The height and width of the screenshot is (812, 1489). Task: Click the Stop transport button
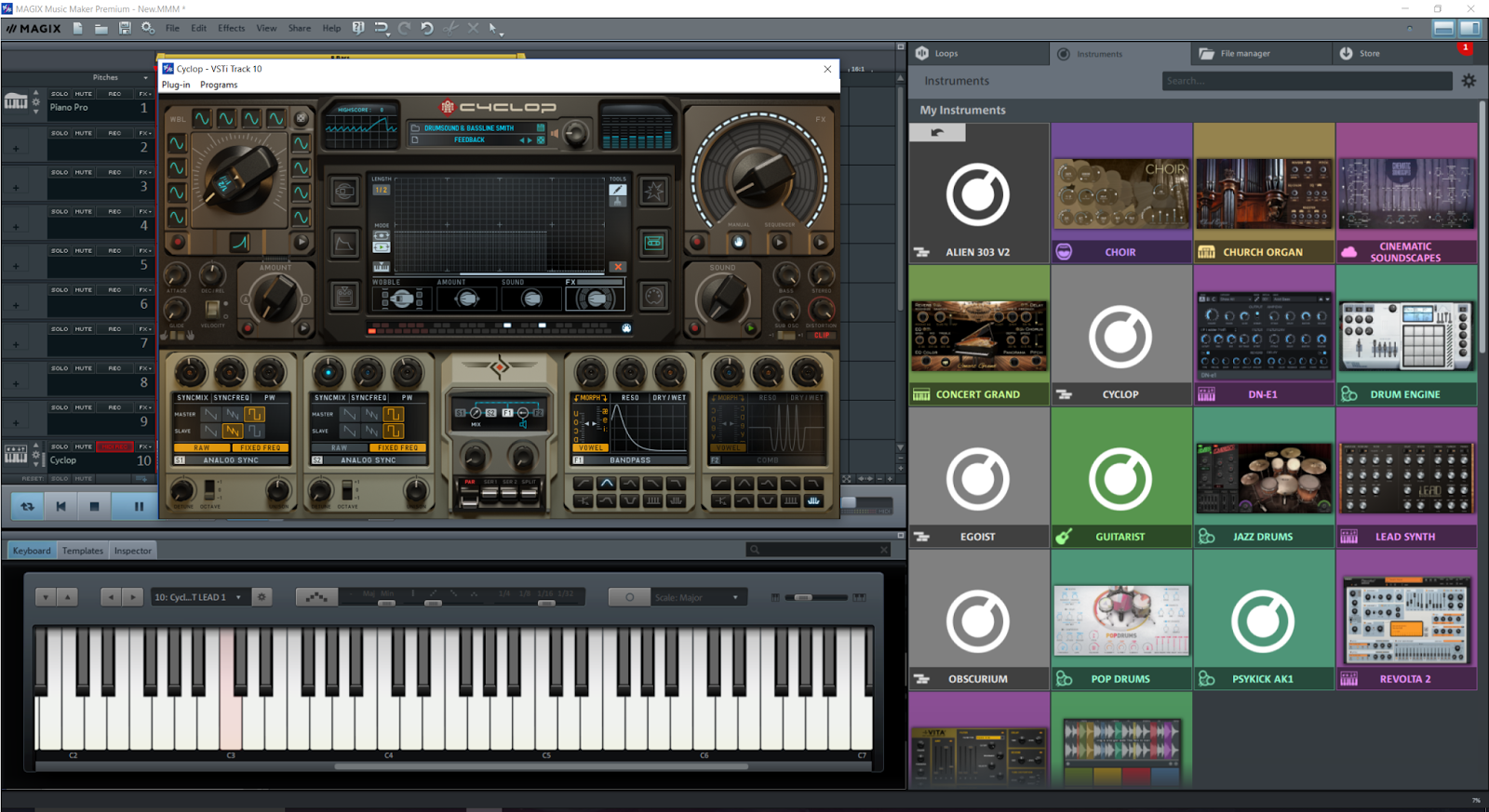pyautogui.click(x=94, y=506)
